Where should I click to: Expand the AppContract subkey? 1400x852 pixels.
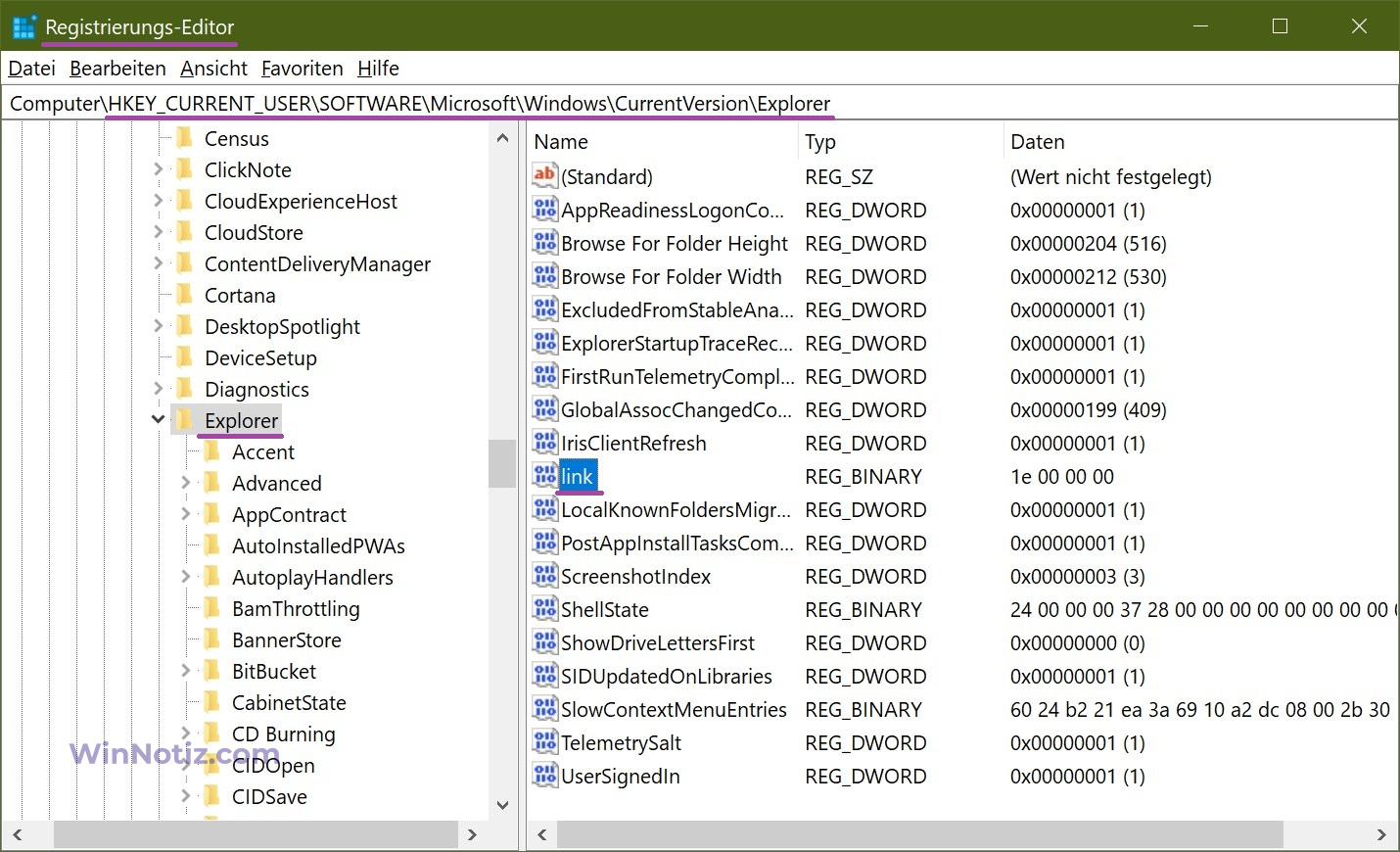pos(185,514)
